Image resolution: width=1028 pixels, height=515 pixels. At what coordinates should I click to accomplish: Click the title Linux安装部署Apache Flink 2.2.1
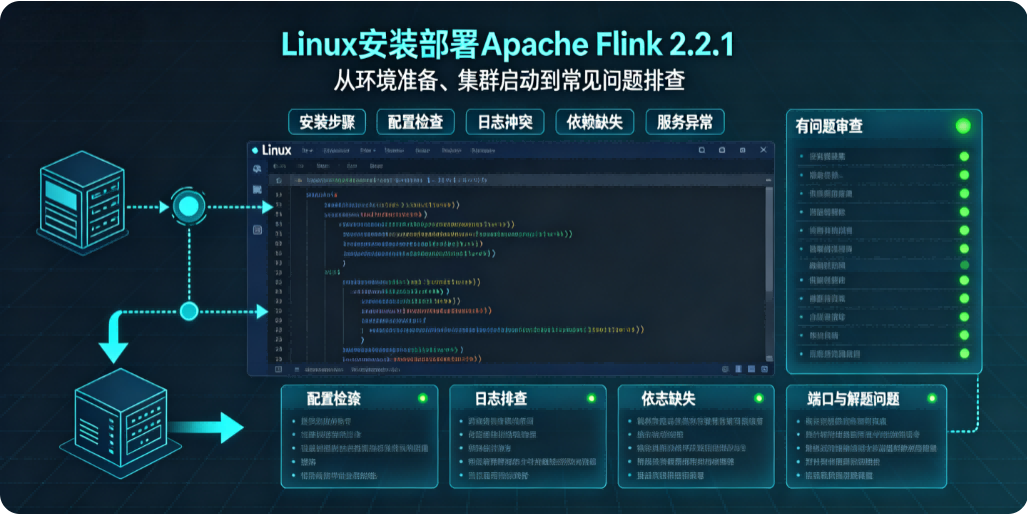pos(507,45)
